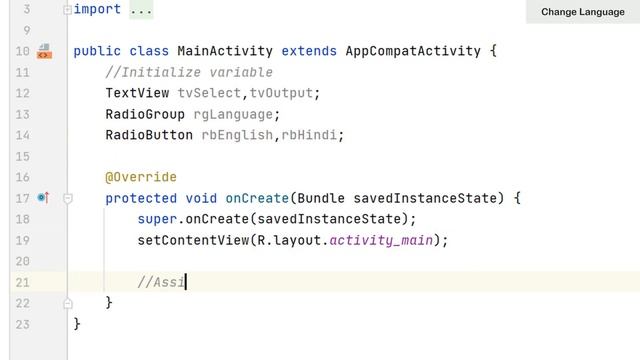Screen dimensions: 640x360
Task: Click line number 12 in the gutter
Action: point(22,93)
